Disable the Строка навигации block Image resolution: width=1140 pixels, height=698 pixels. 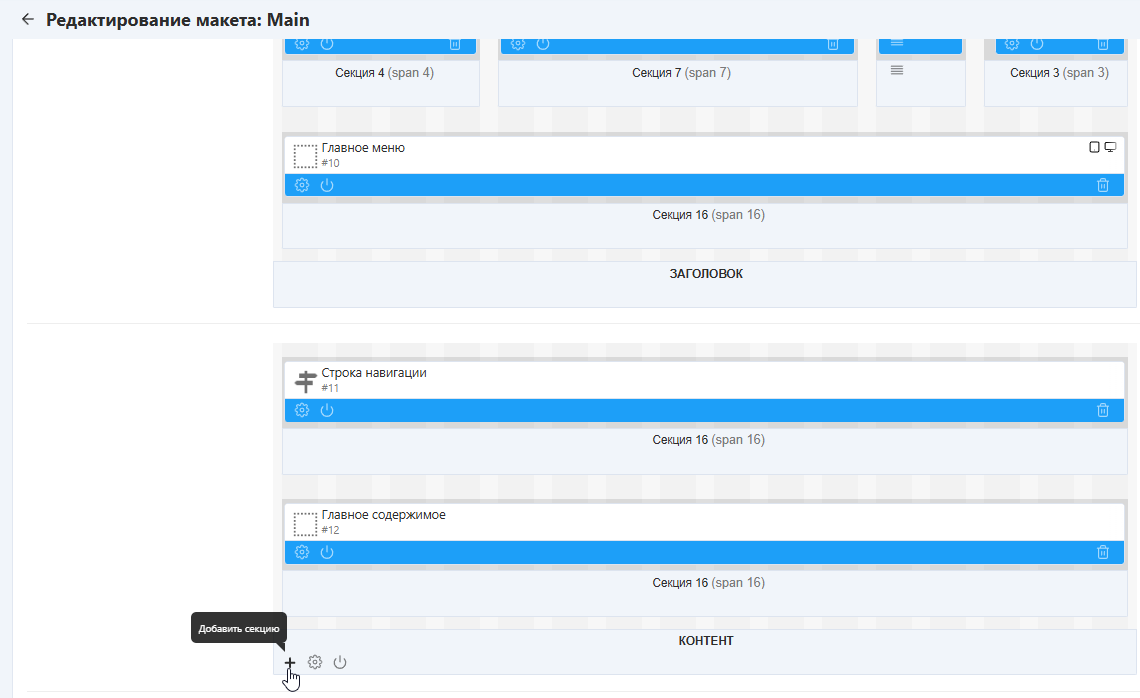tap(327, 410)
